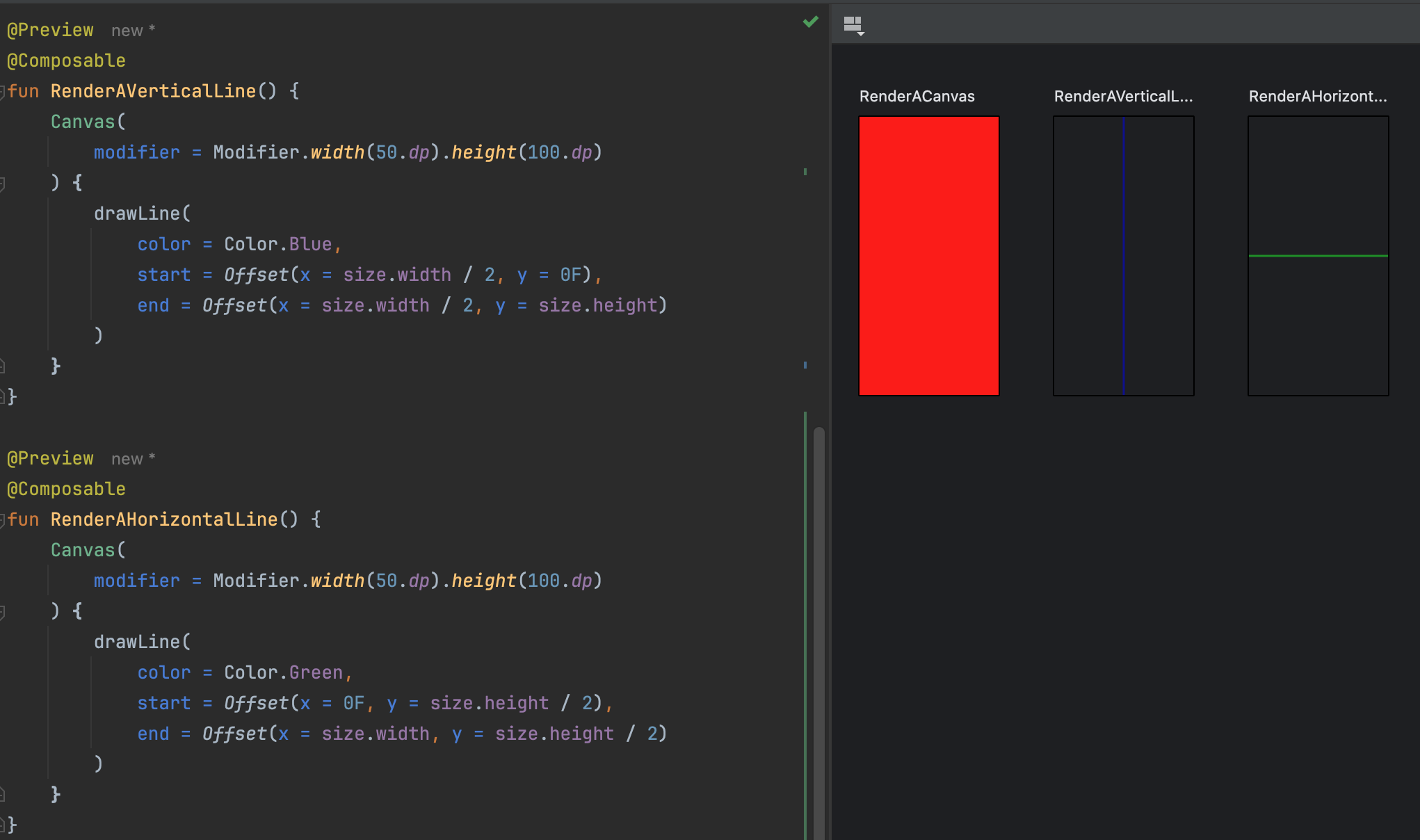Collapse the RenderAVerticalLine function fold marker

[x=3, y=91]
